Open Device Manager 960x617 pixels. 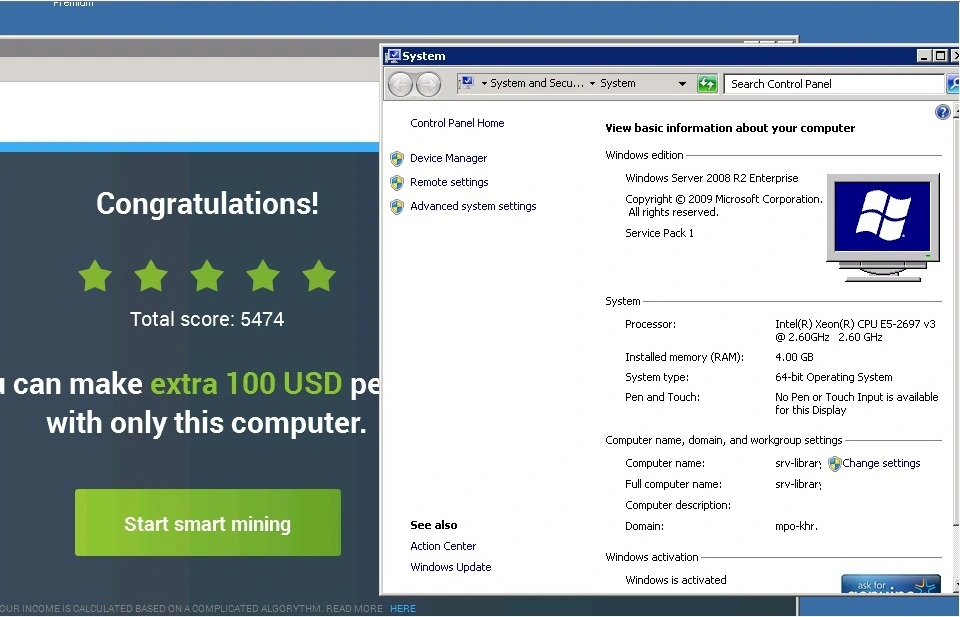449,158
